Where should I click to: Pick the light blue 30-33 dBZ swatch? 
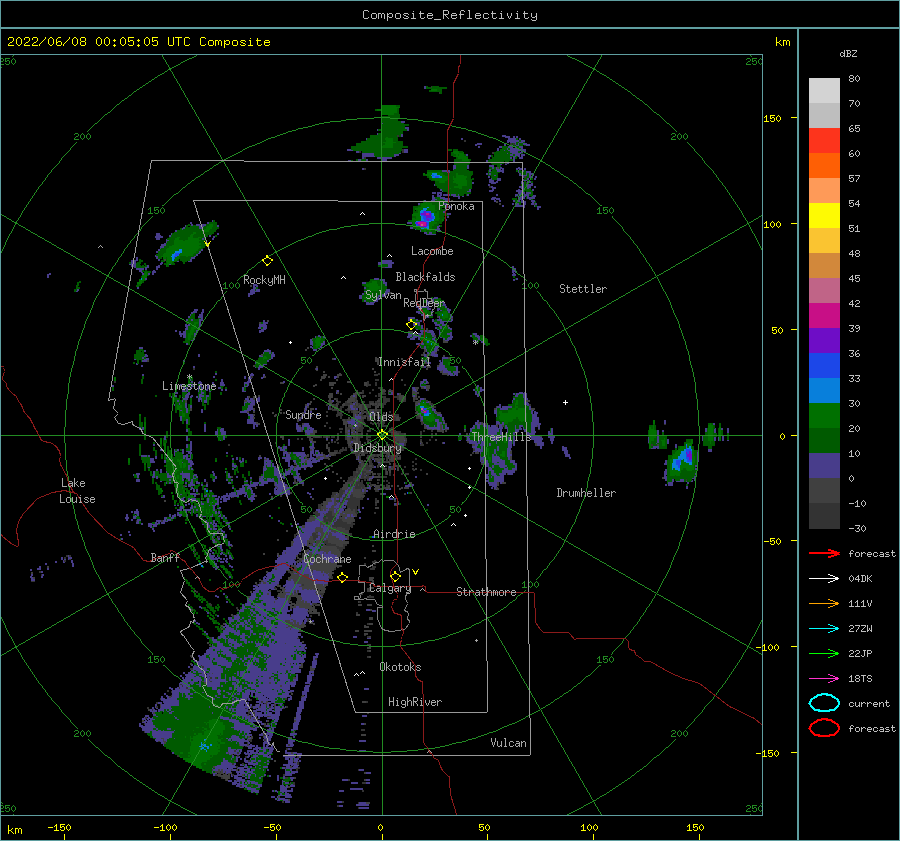tap(824, 390)
